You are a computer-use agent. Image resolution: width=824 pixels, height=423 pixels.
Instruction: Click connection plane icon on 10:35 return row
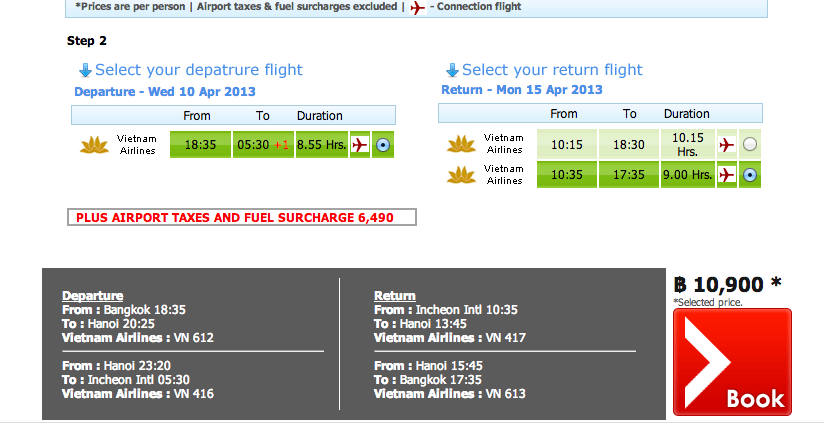[x=727, y=174]
